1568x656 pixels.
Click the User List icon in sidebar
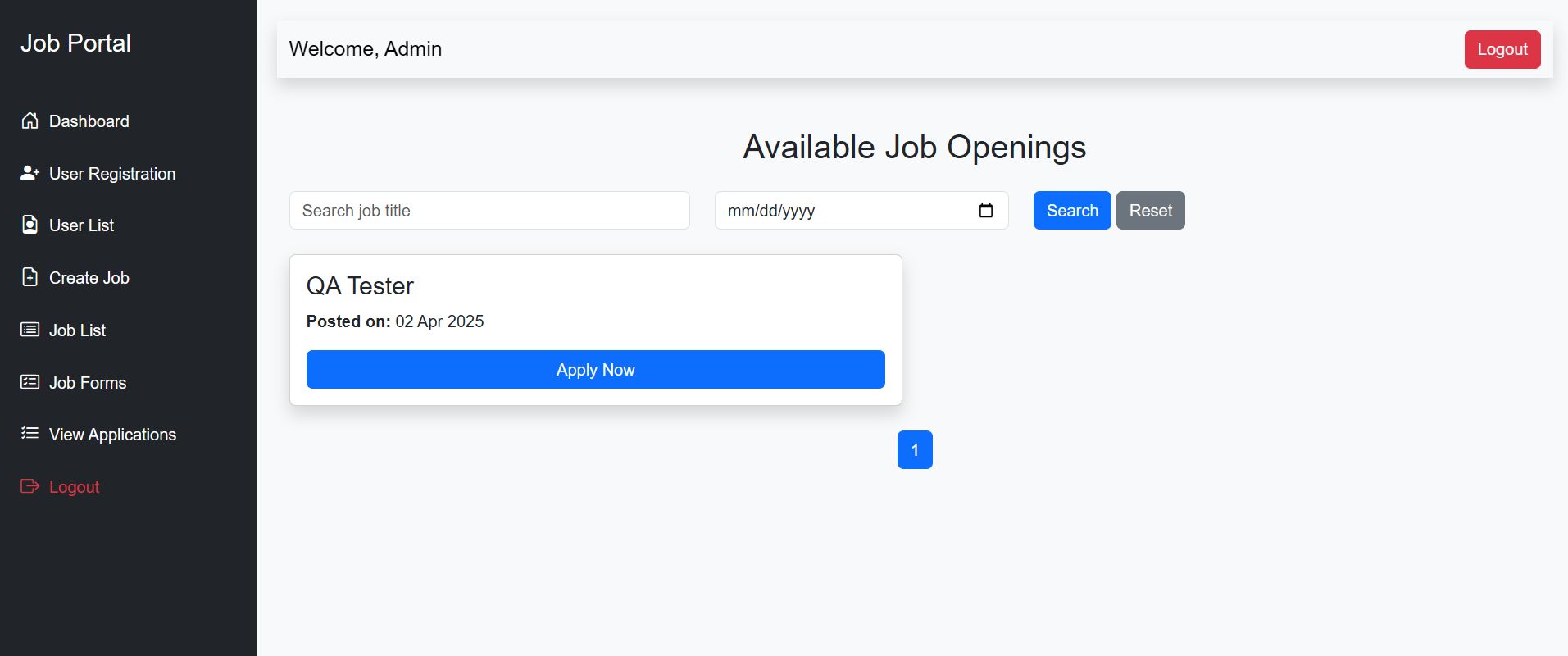(x=30, y=225)
